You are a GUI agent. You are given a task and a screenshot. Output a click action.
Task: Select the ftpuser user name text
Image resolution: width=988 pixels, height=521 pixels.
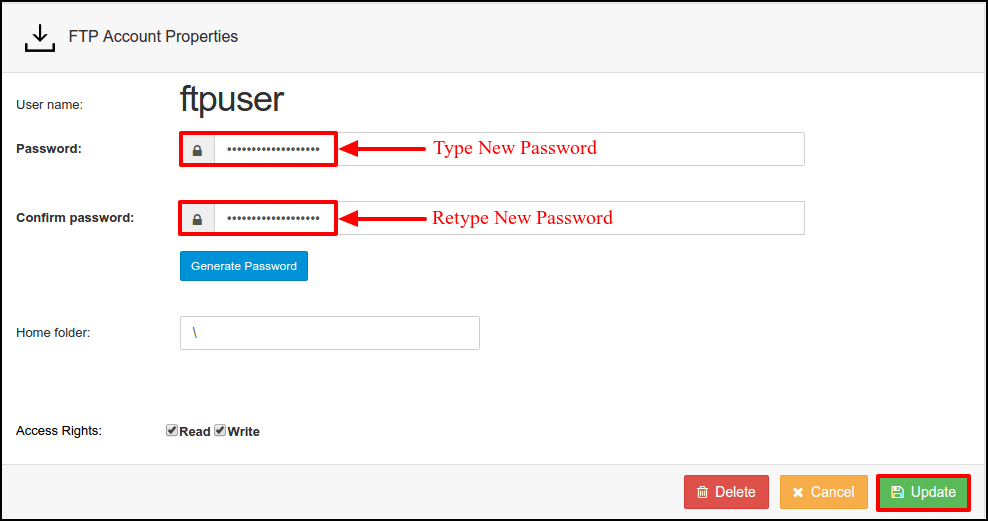coord(232,100)
